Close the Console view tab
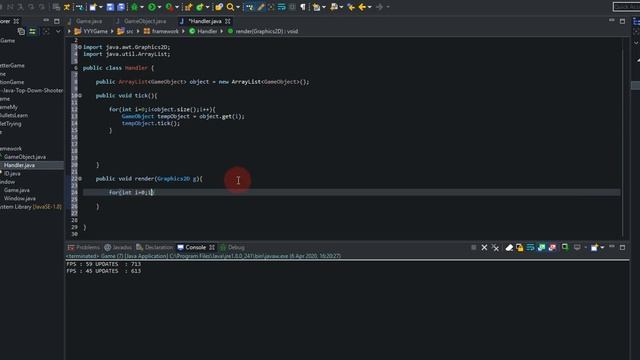The image size is (640, 360). (212, 247)
